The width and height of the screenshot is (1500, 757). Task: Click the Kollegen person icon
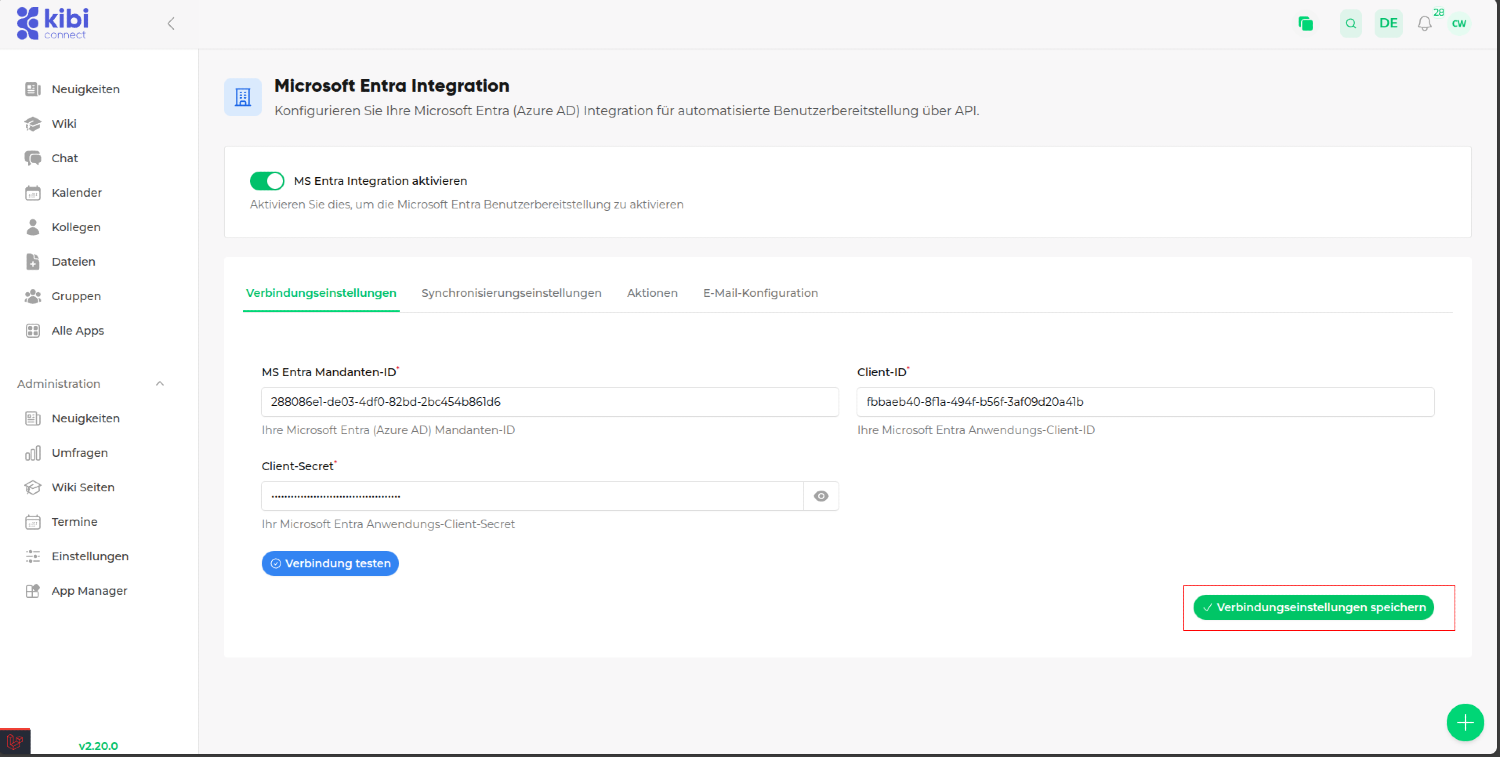coord(33,227)
